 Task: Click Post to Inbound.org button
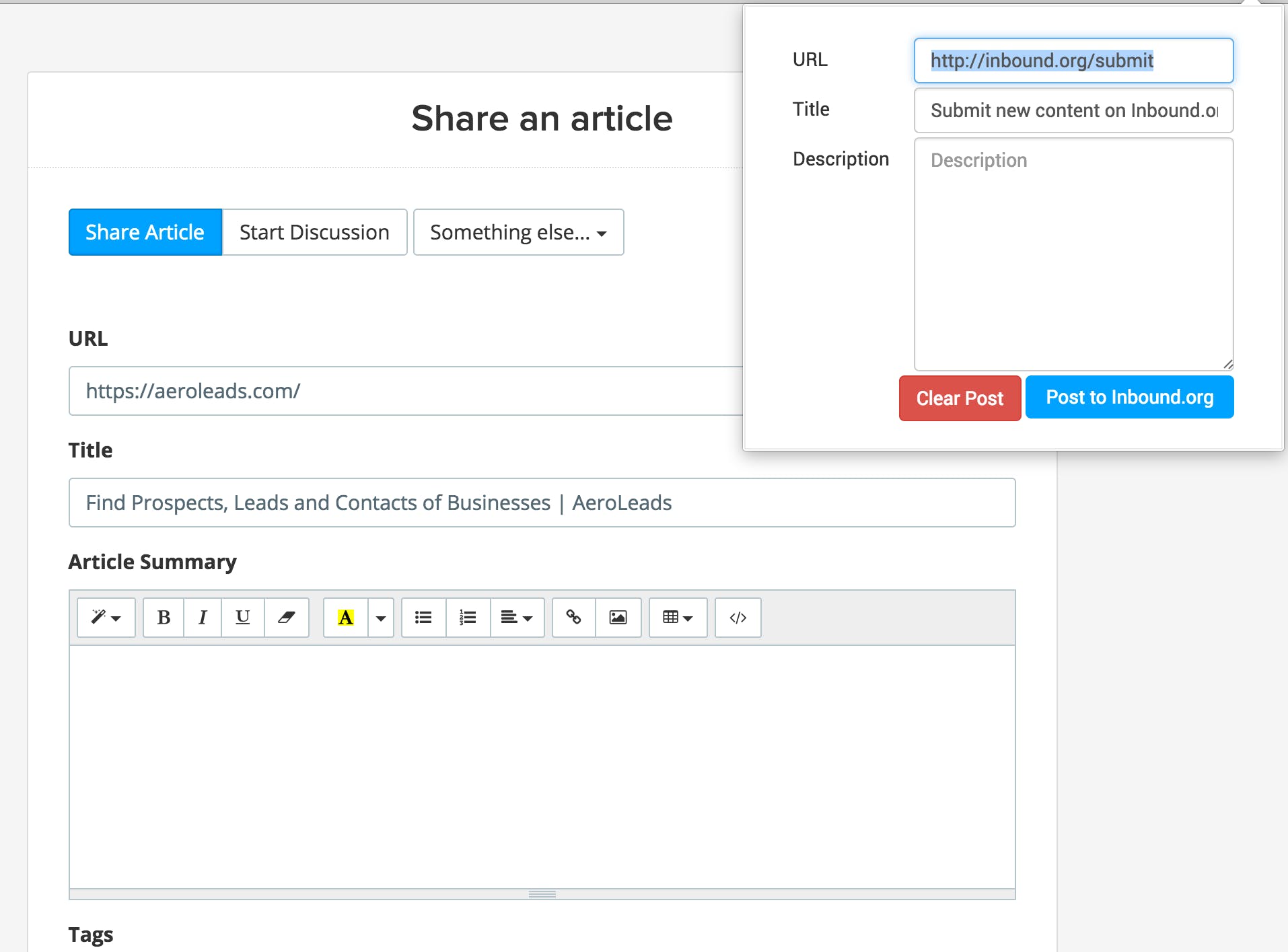coord(1130,397)
